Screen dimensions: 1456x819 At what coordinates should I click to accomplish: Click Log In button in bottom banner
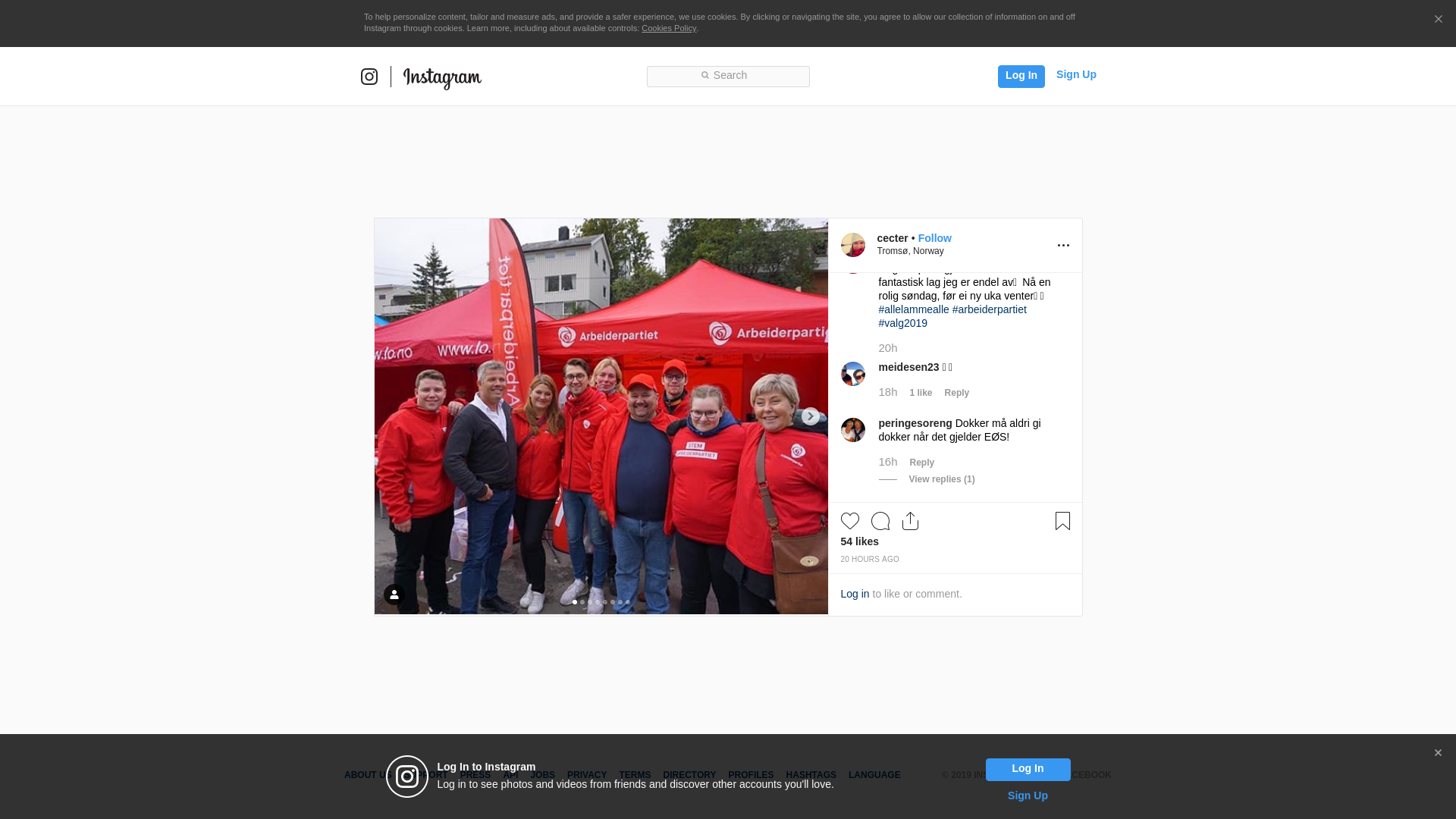(1028, 769)
